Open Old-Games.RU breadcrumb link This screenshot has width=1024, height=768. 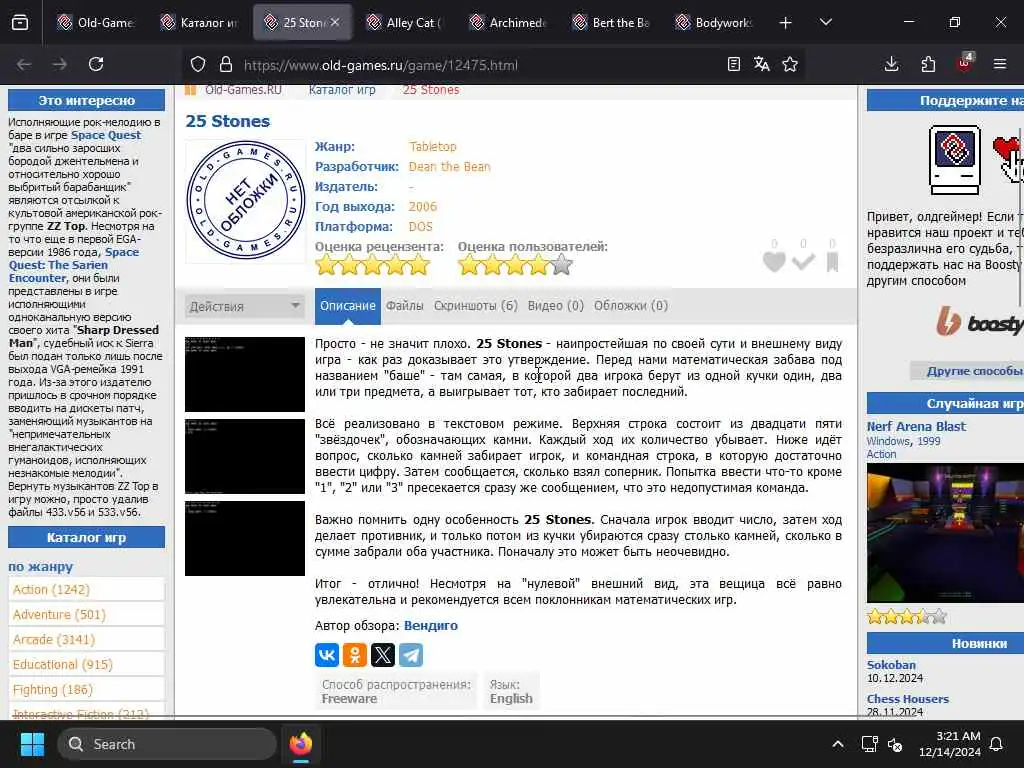pyautogui.click(x=243, y=90)
